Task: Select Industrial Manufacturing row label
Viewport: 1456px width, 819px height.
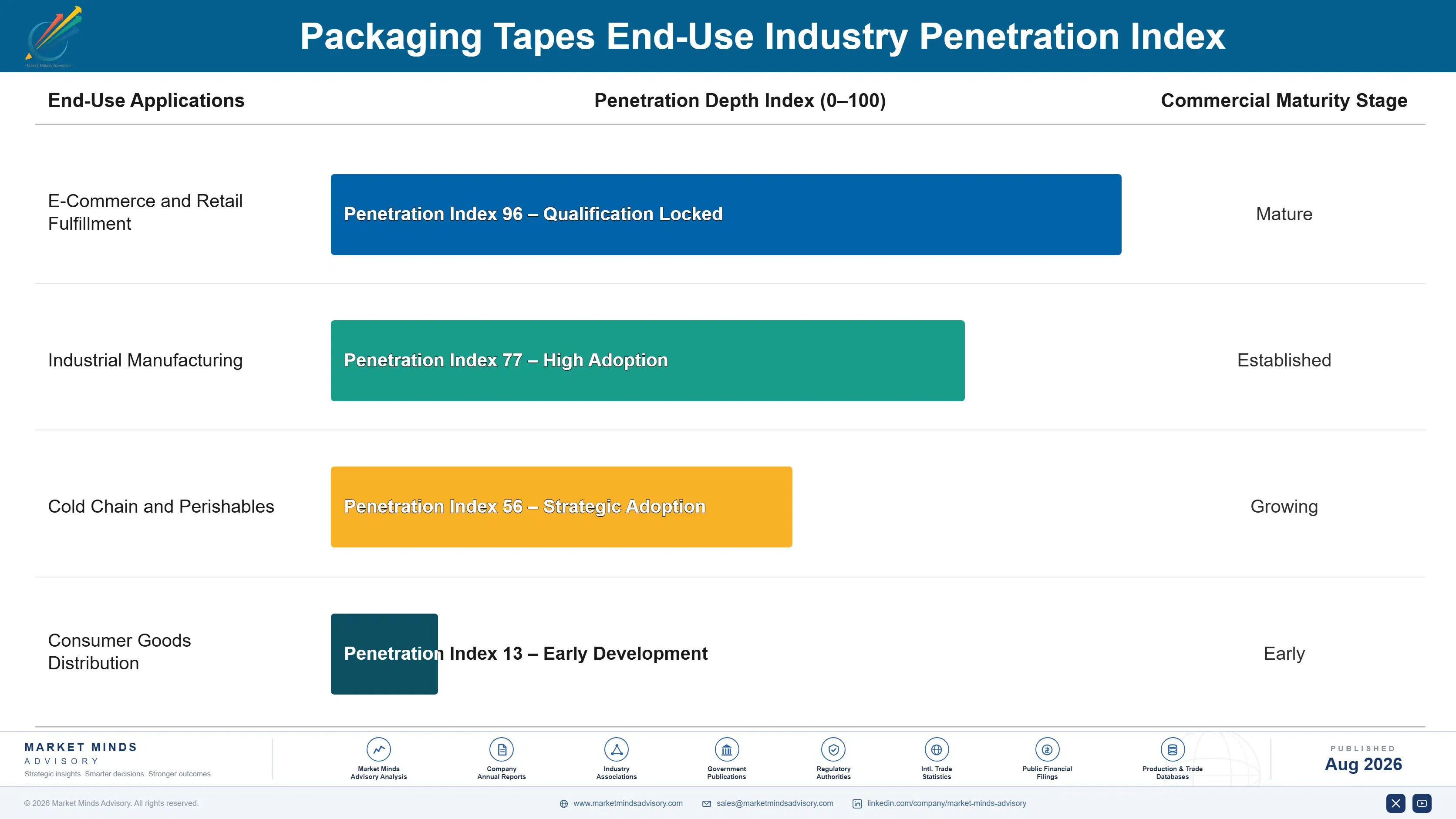Action: [145, 360]
